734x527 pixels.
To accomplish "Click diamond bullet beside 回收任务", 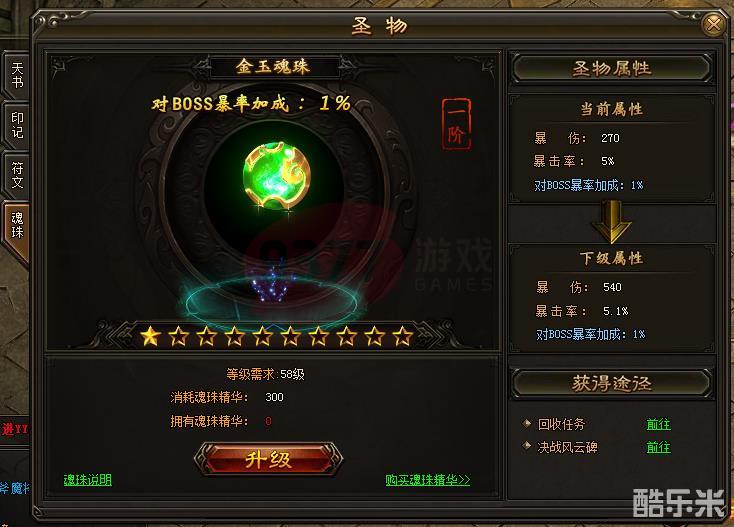I will [527, 424].
